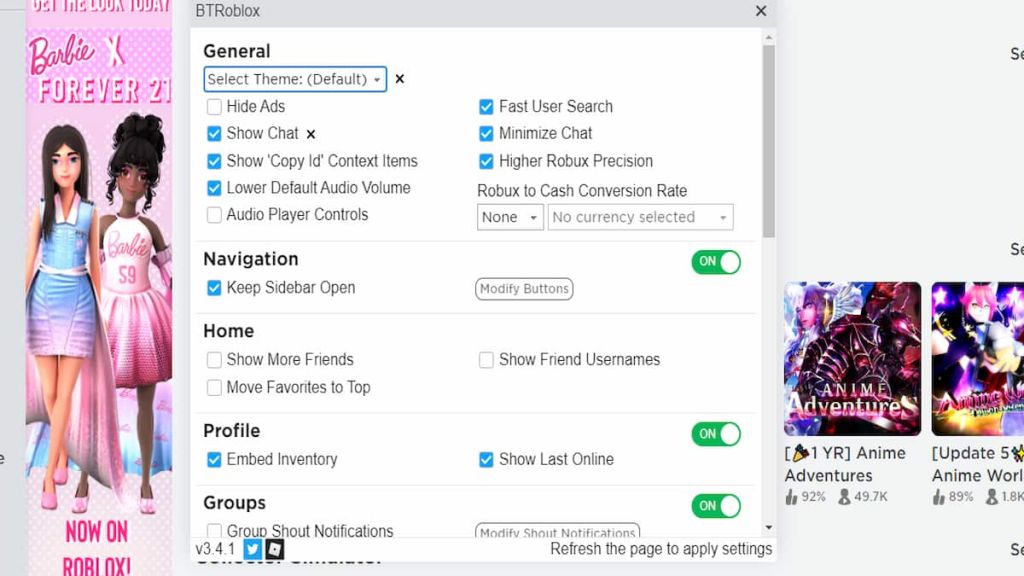Turn off the Profile section toggle
The image size is (1024, 576).
pos(715,434)
